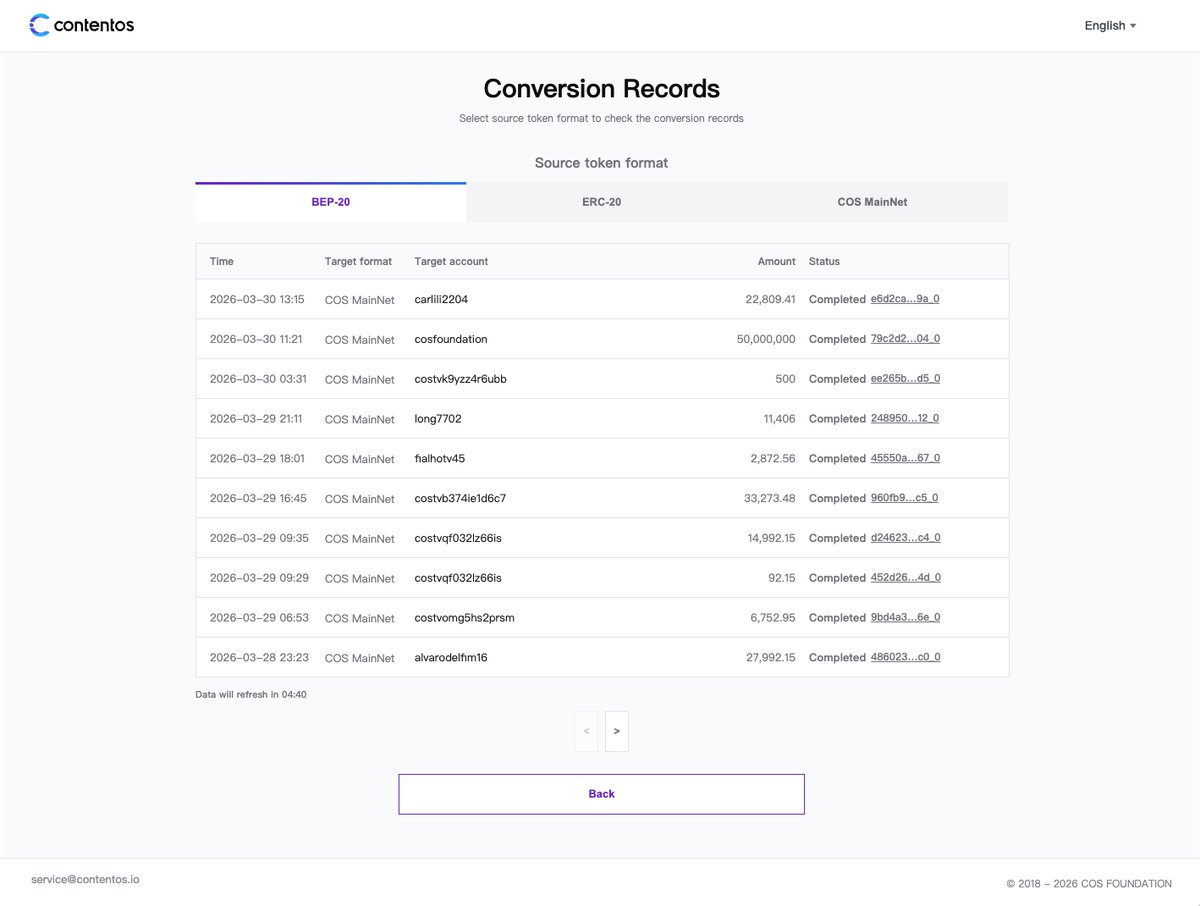Click the Contentos logo
The height and width of the screenshot is (906, 1200).
point(81,25)
